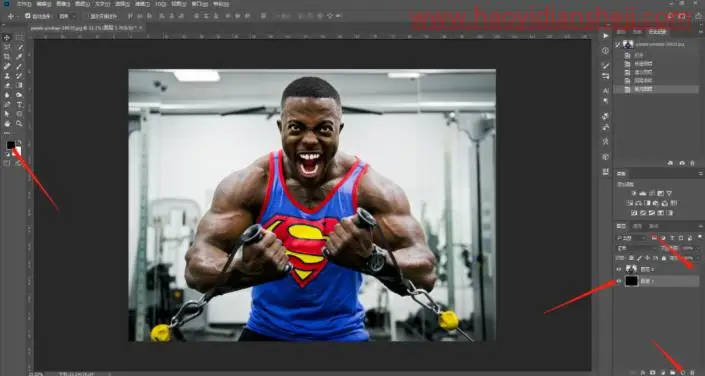Viewport: 705px width, 376px height.
Task: Click the black foreground color swatch
Action: click(11, 145)
